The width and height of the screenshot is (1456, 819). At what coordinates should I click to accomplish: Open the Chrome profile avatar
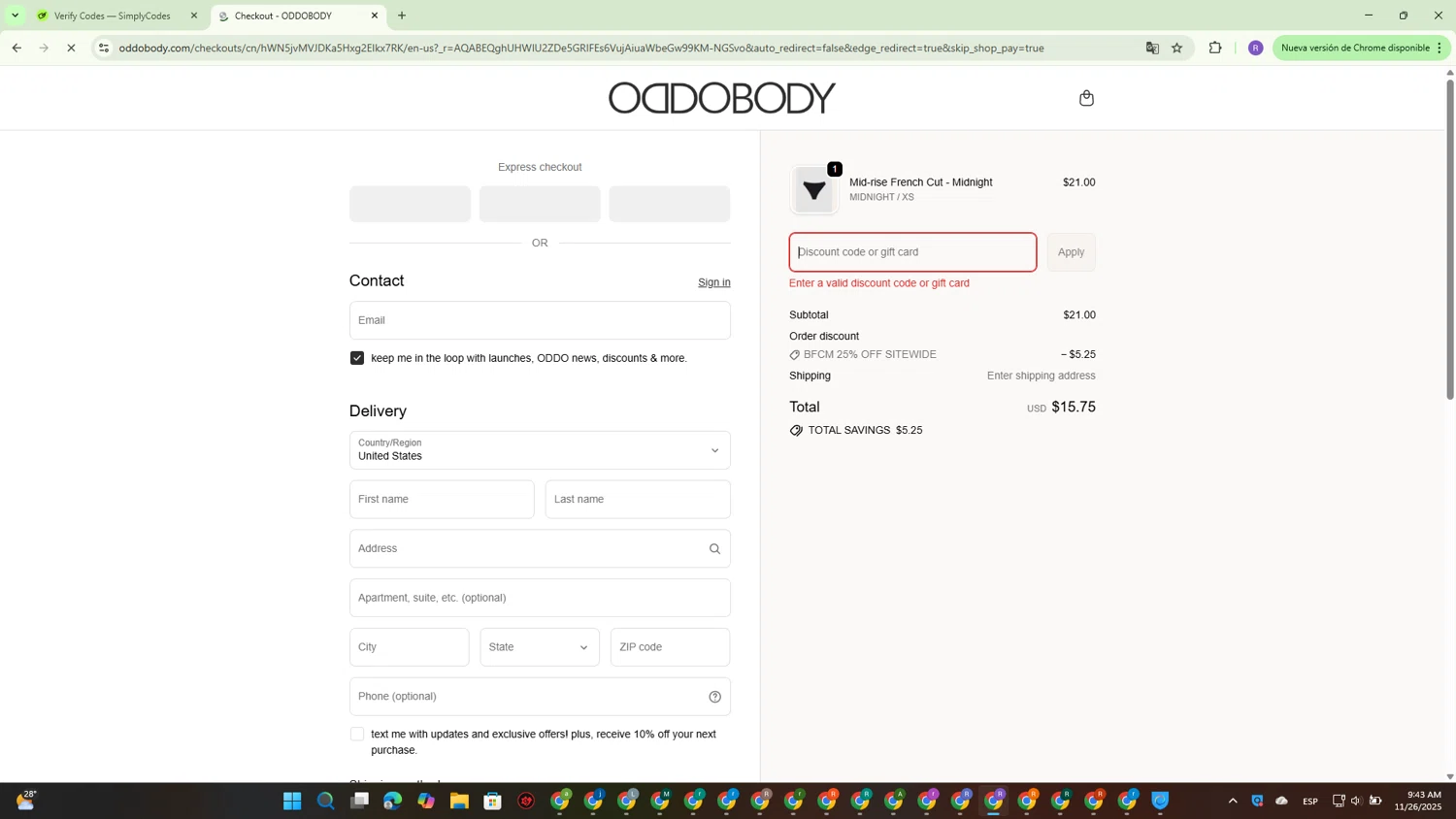(x=1255, y=48)
